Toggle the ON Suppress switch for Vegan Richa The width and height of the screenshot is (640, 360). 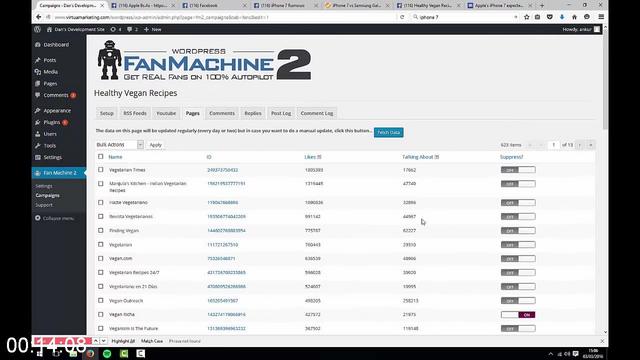(x=518, y=315)
